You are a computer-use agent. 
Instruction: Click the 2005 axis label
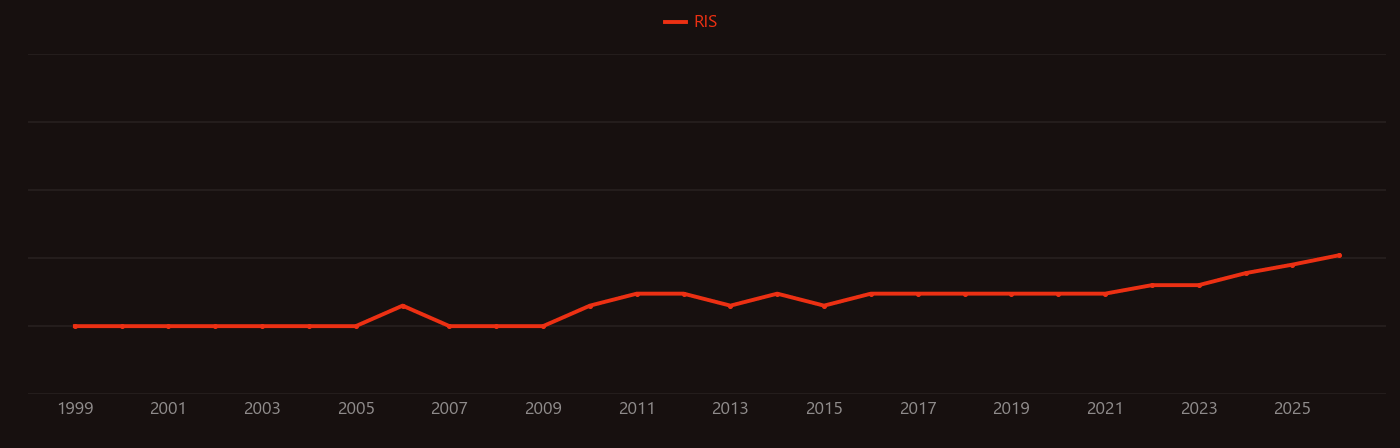(x=356, y=408)
